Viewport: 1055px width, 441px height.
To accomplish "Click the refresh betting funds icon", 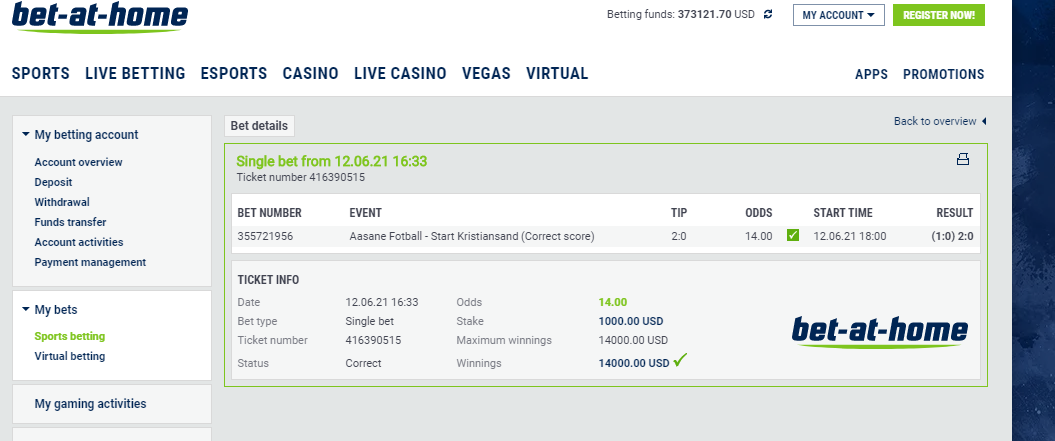I will click(x=768, y=14).
